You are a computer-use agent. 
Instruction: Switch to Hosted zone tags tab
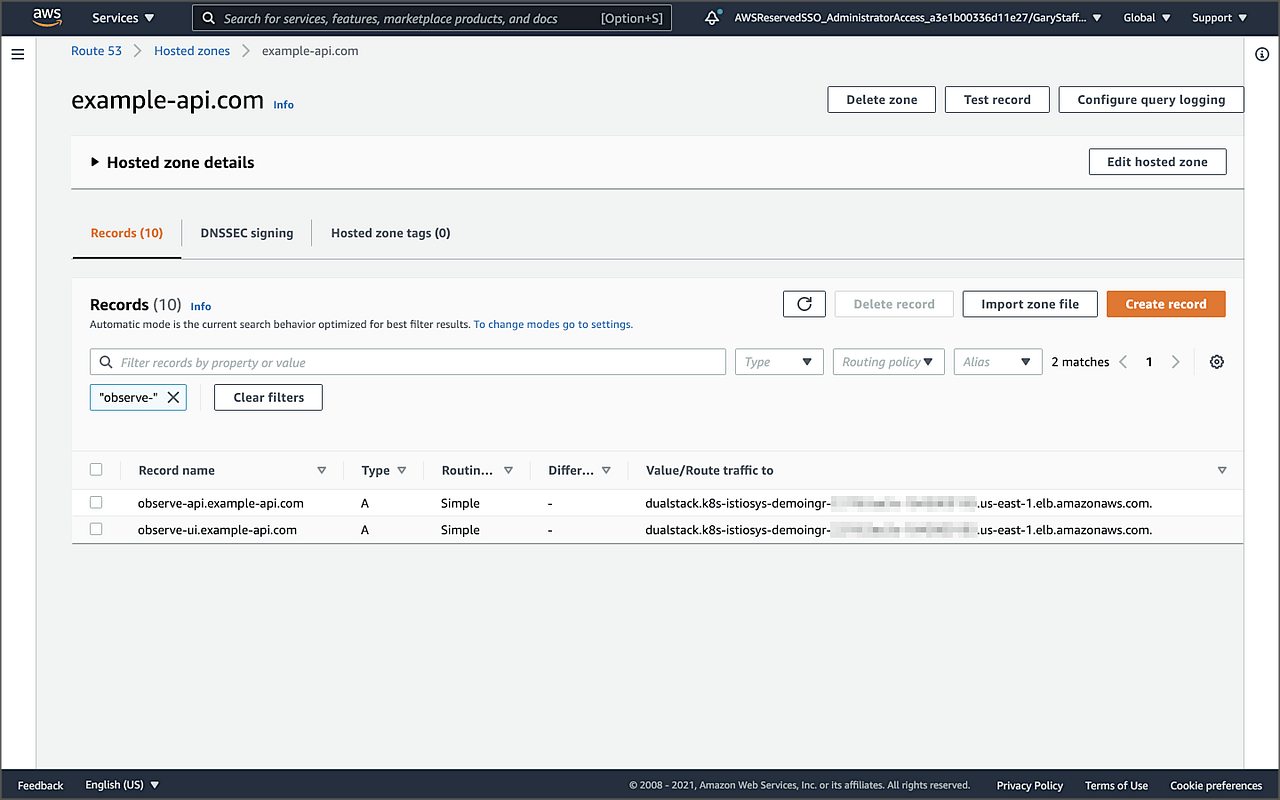coord(391,233)
